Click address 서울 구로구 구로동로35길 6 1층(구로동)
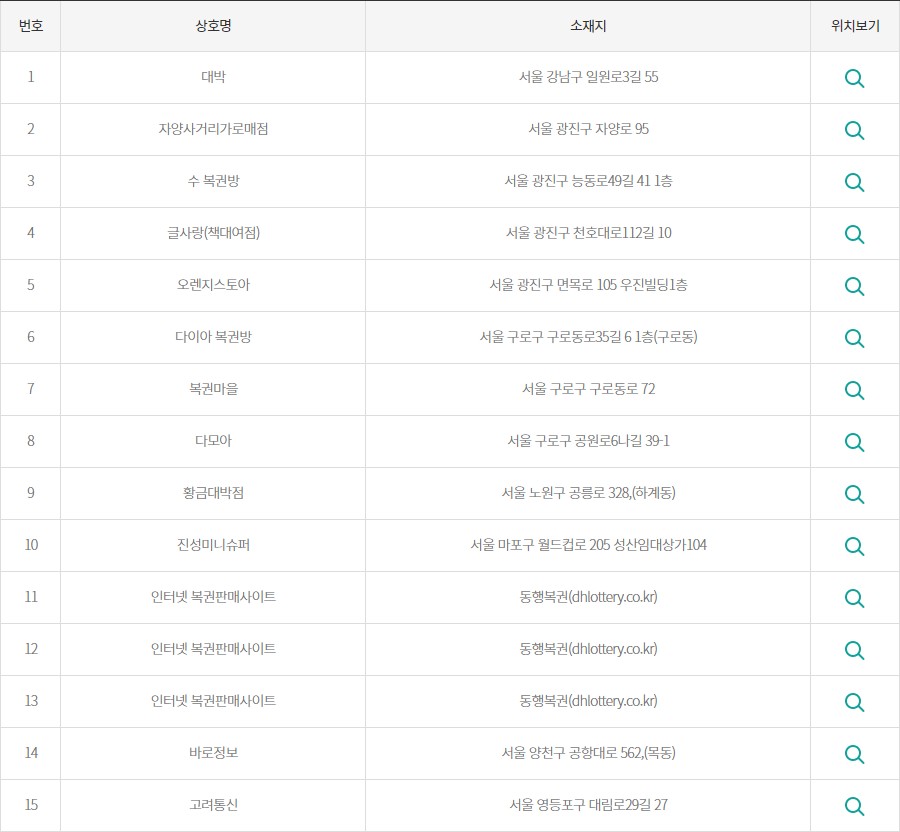This screenshot has height=832, width=900. 588,337
